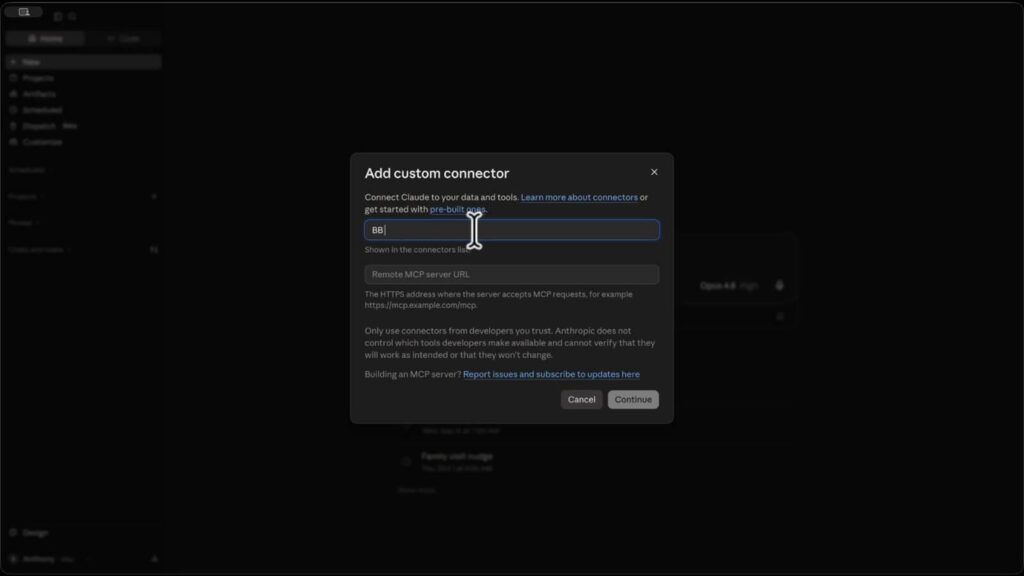Screen dimensions: 1024x576
Task: Cancel adding the custom connector
Action: click(x=581, y=400)
